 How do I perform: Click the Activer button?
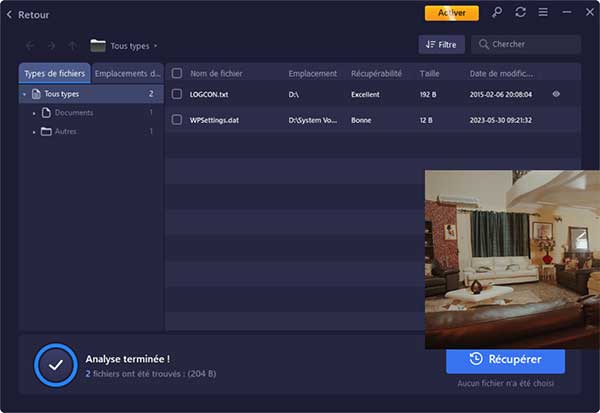(451, 13)
